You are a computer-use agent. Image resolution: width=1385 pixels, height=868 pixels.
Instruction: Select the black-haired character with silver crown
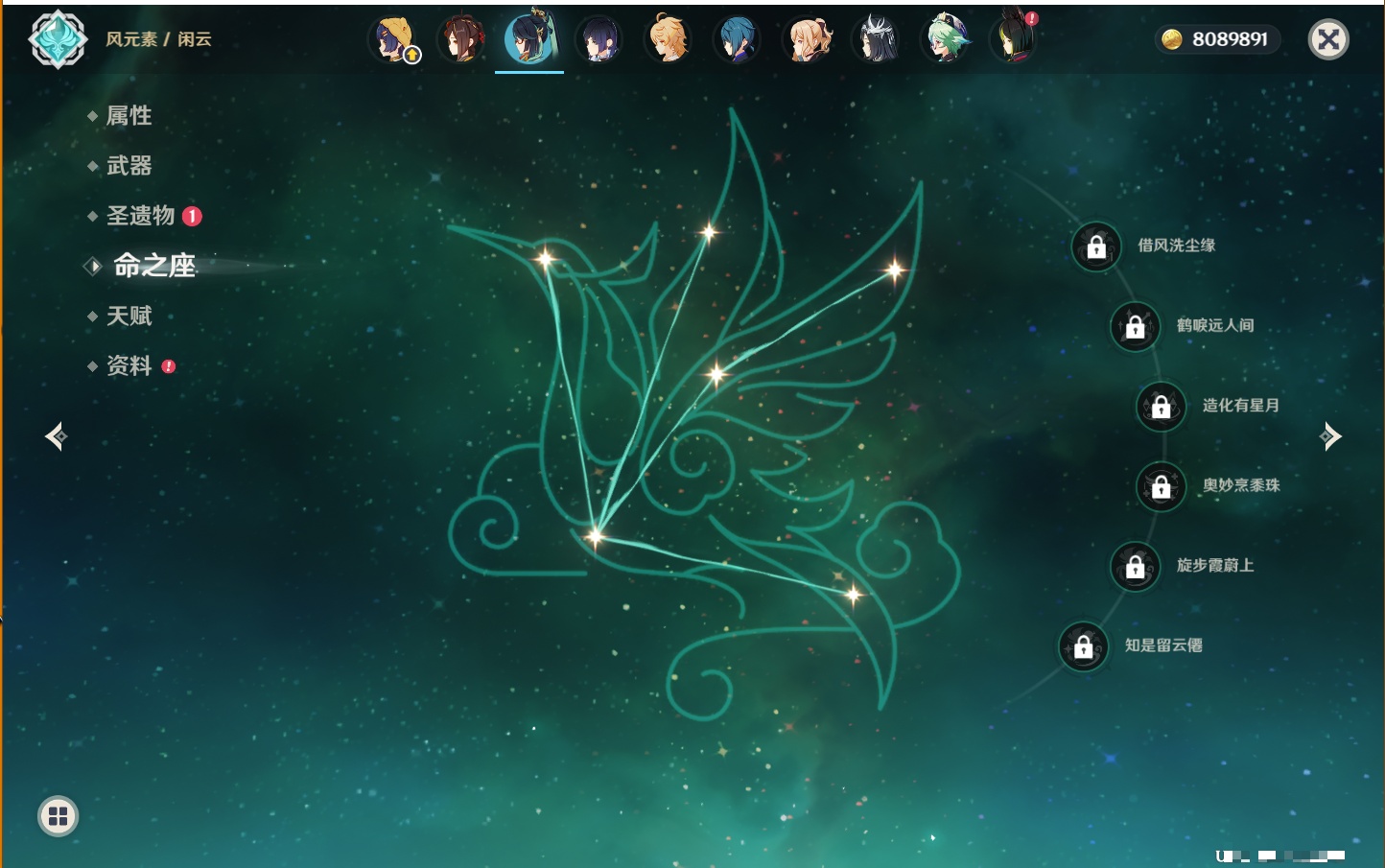coord(876,40)
